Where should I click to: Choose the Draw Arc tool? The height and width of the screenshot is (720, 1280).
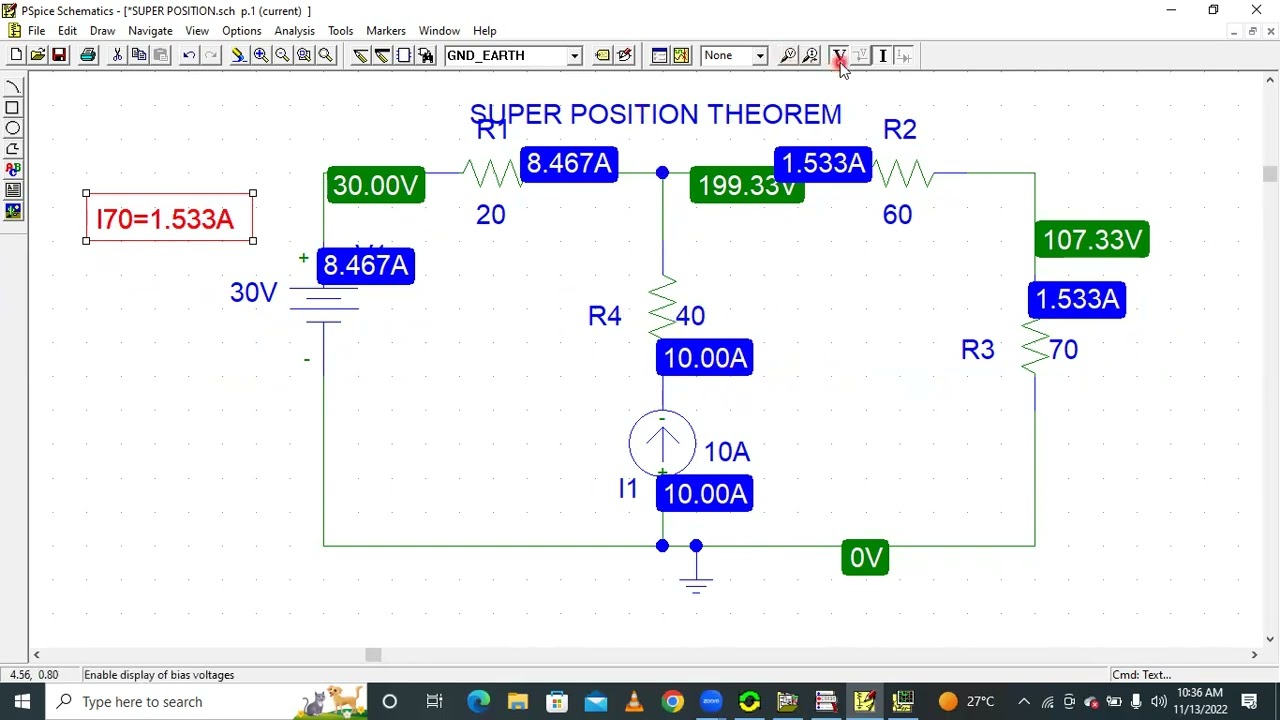coord(13,87)
